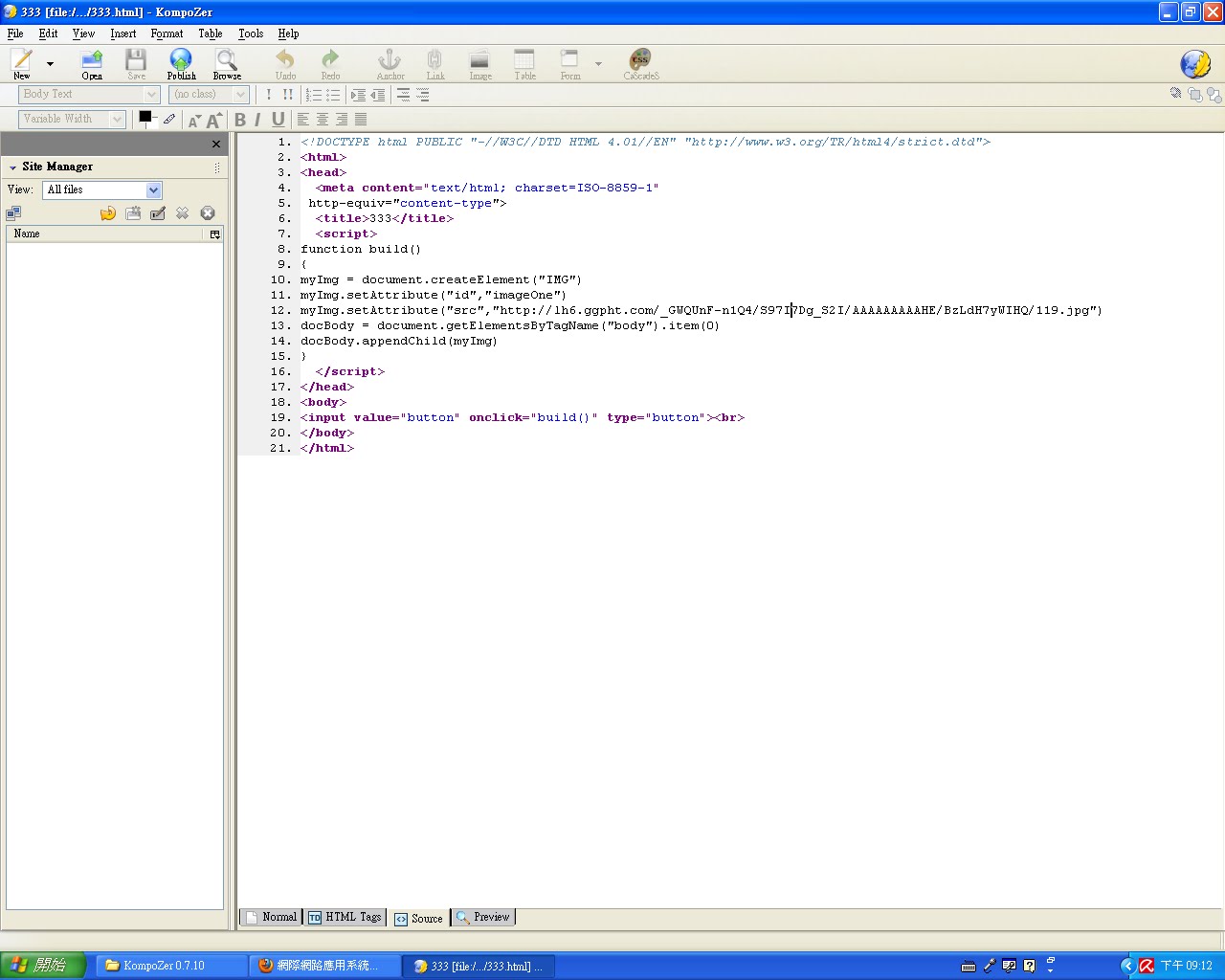Click the New document icon
1225x980 pixels.
[22, 60]
